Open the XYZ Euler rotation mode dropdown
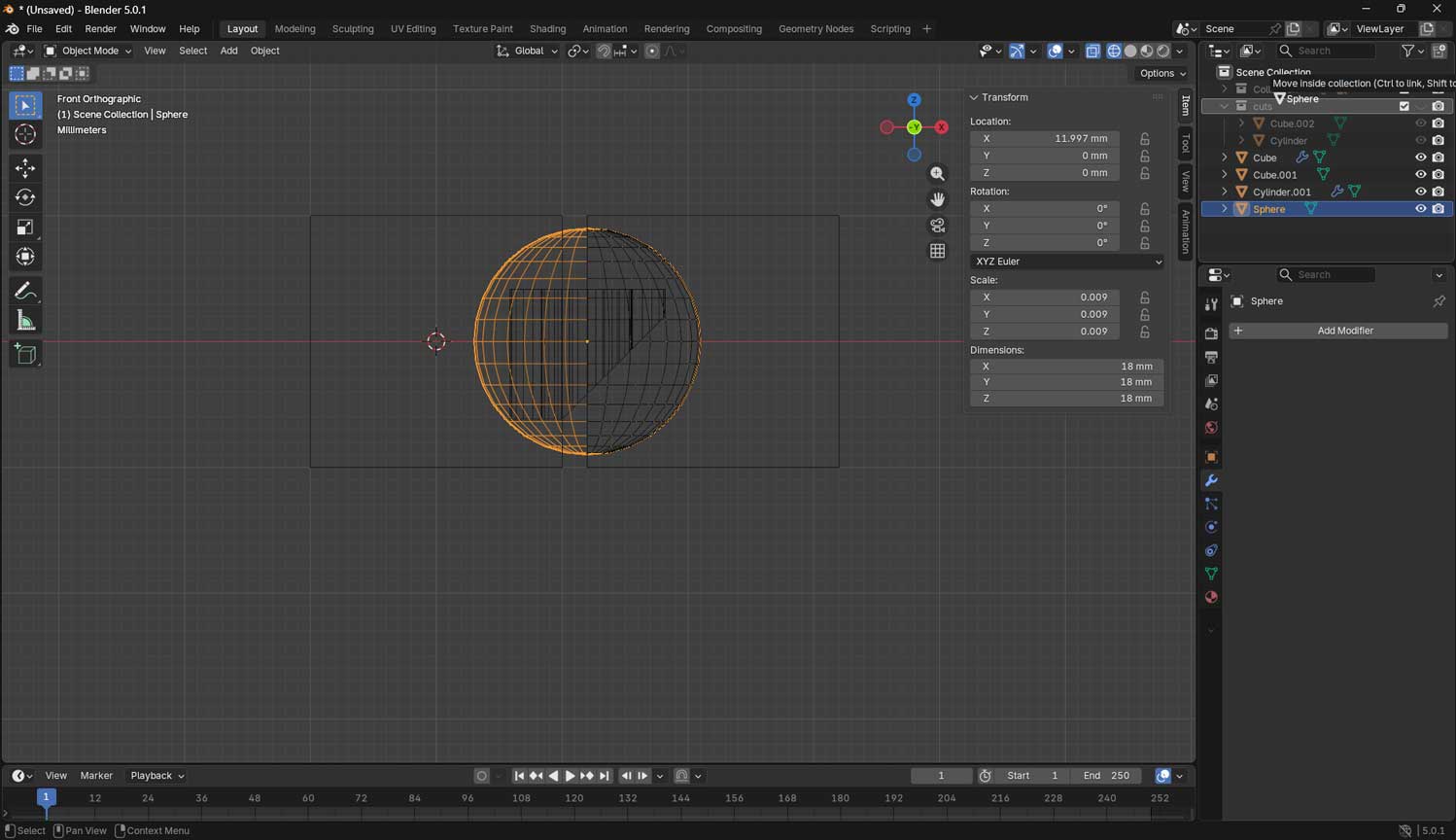 [1066, 262]
